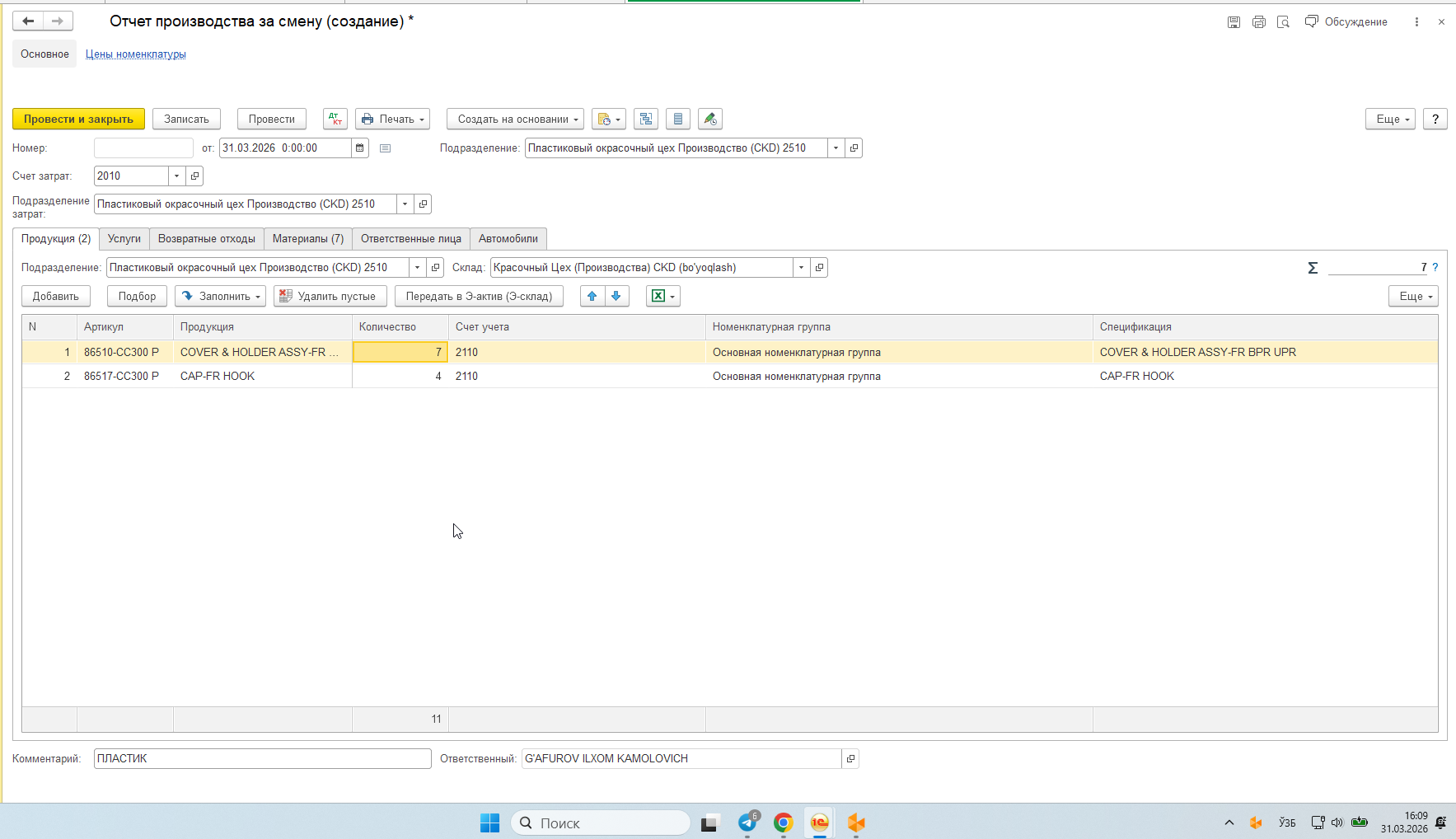Click the date field 31.03.2026
1456x839 pixels.
click(286, 148)
